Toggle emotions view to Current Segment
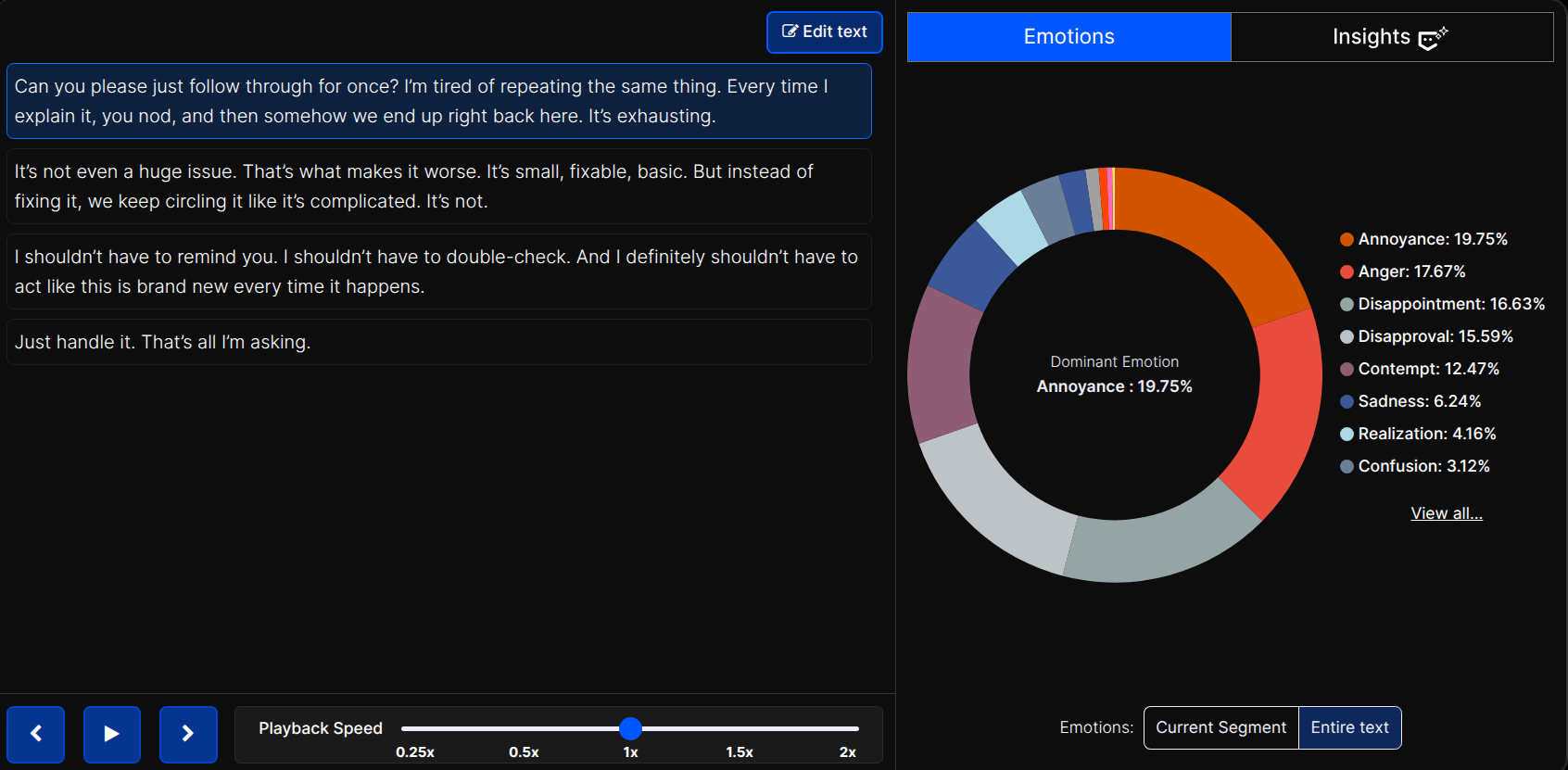Viewport: 1568px width, 770px height. [1220, 727]
